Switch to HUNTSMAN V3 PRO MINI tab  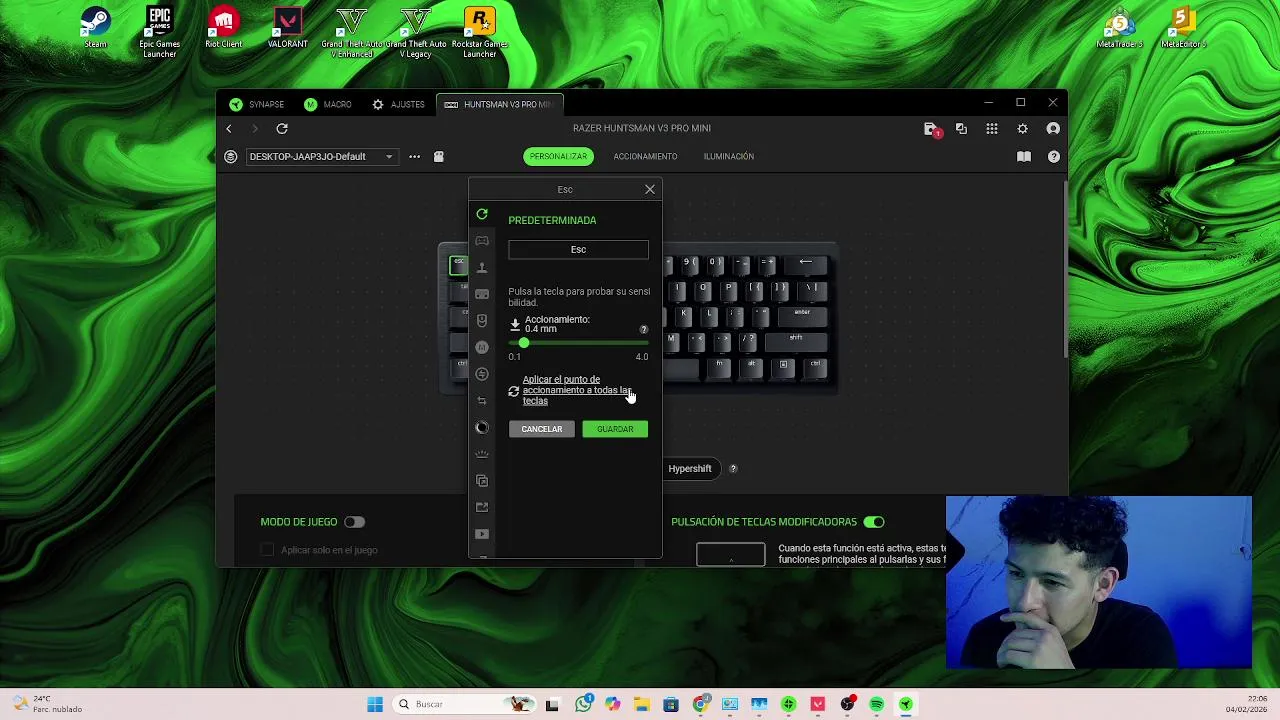tap(498, 104)
